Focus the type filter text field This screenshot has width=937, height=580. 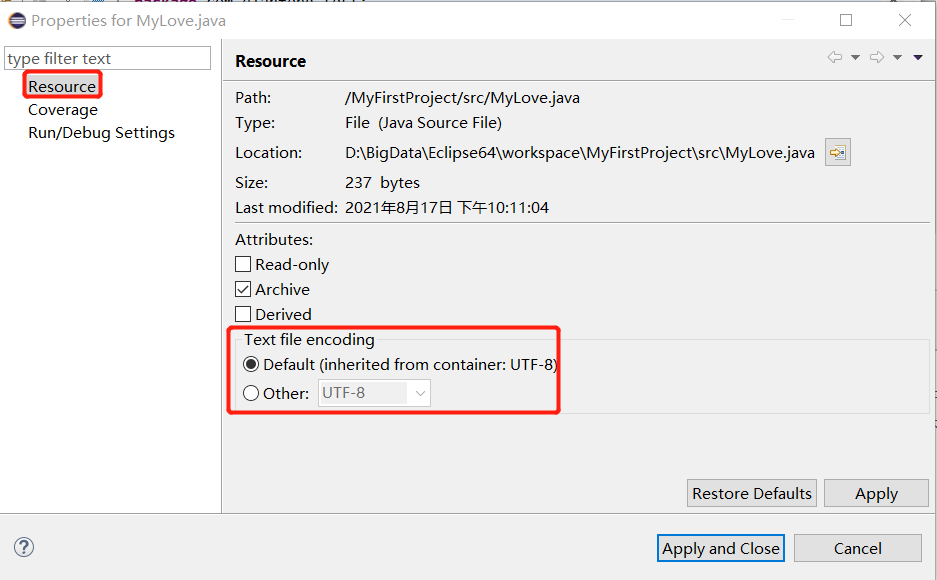[x=108, y=59]
